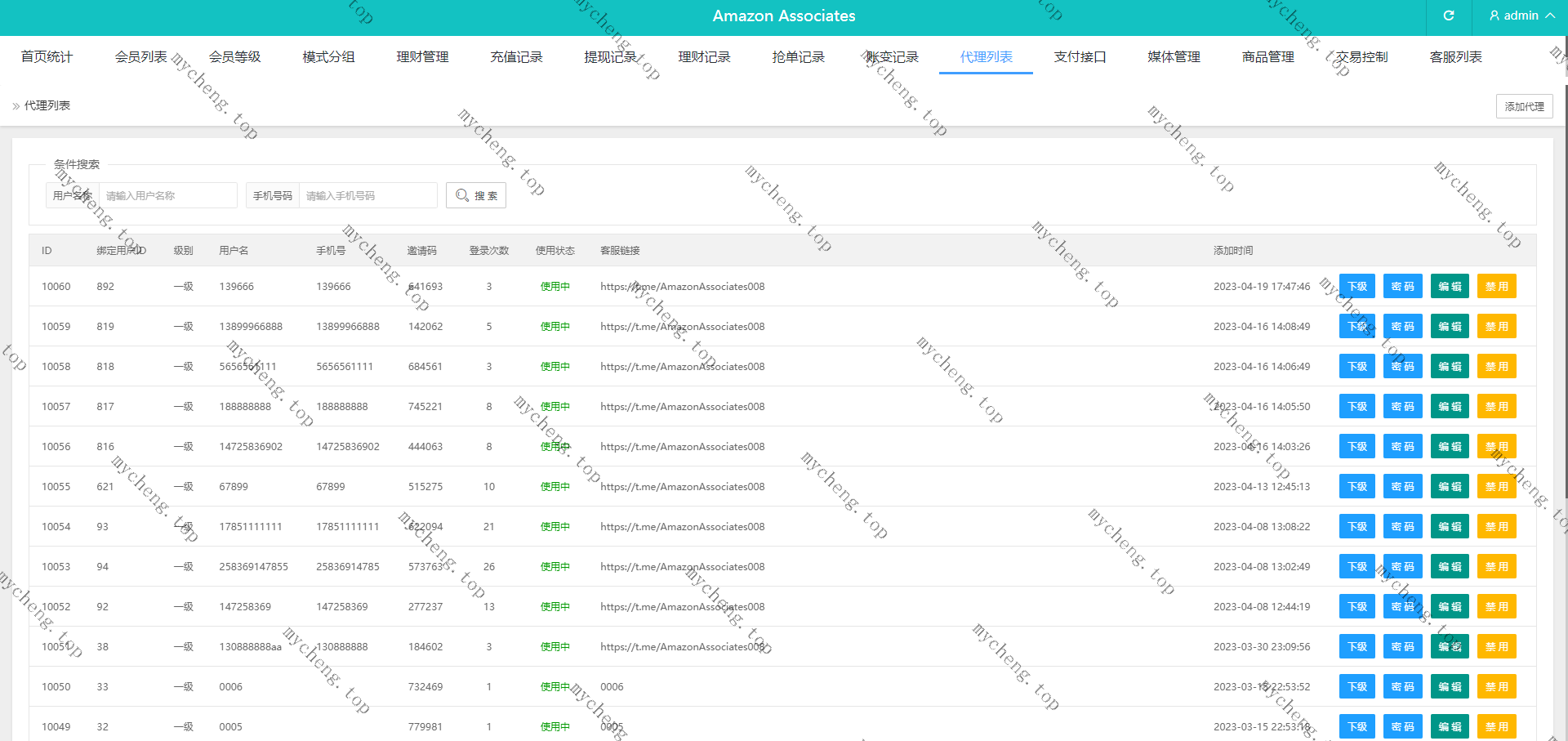Click 禁用 for agent ID 10053
The height and width of the screenshot is (741, 1568).
click(x=1497, y=566)
